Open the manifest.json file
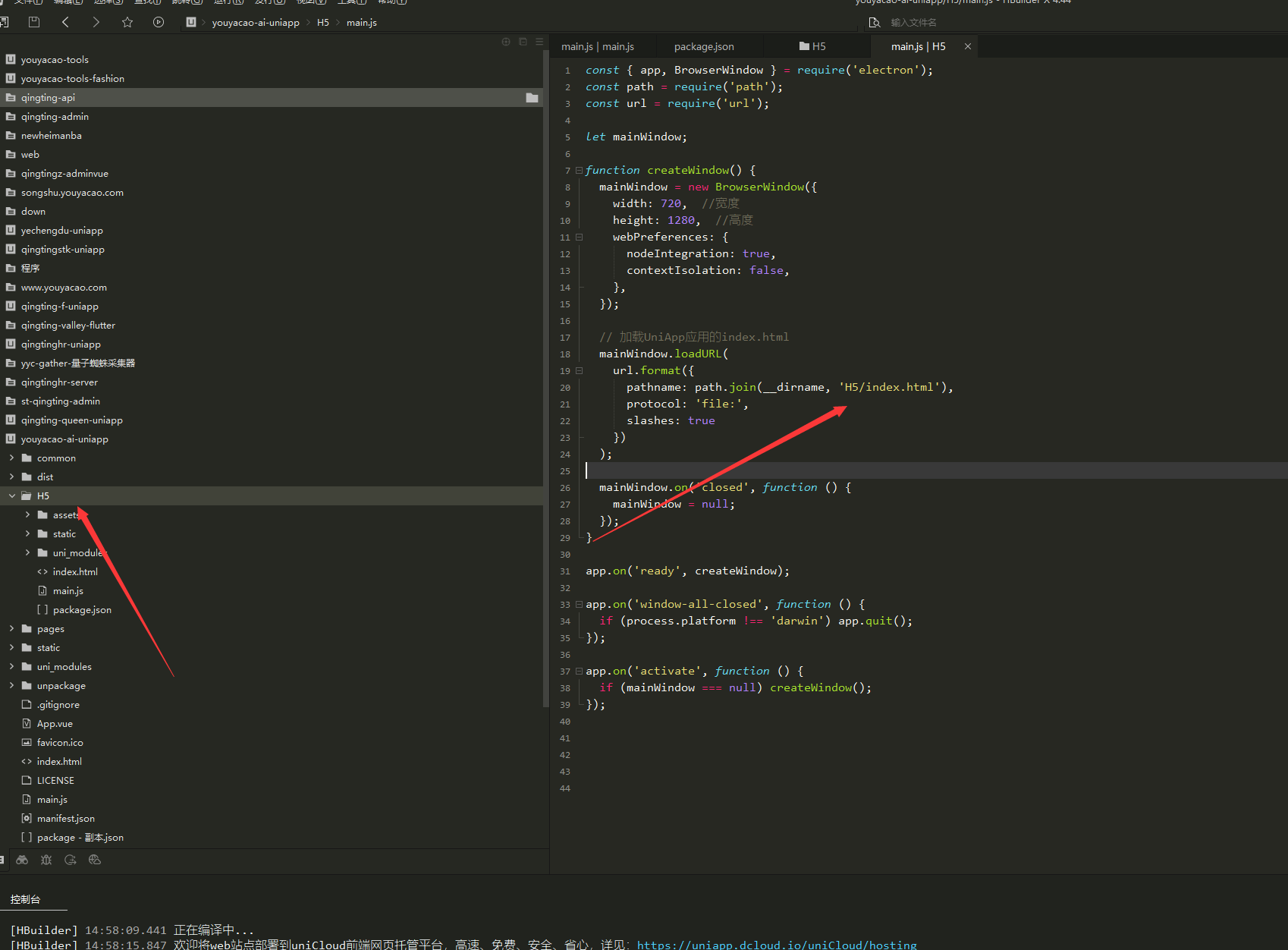The height and width of the screenshot is (950, 1288). (x=66, y=818)
